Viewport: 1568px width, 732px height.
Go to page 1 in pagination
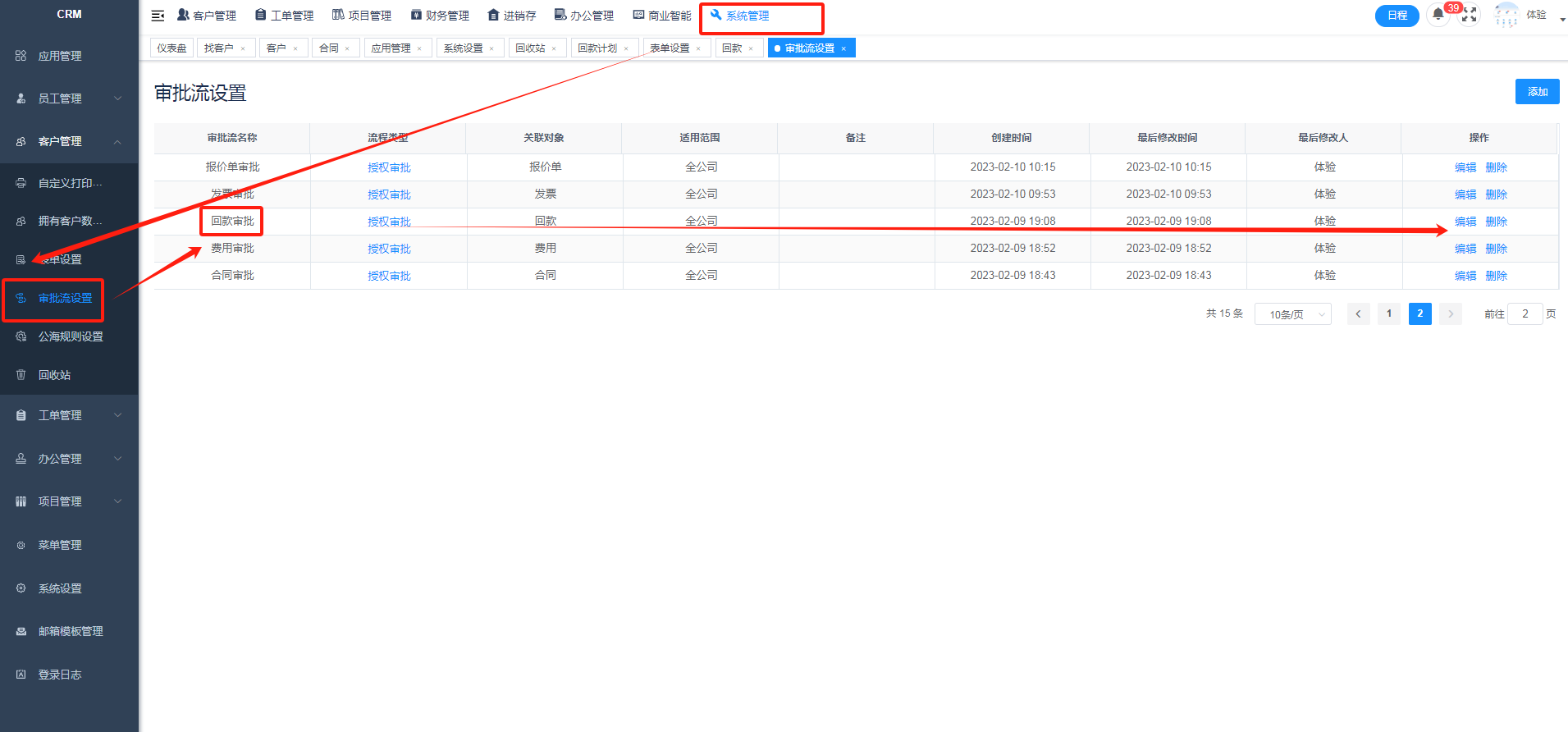(x=1388, y=314)
